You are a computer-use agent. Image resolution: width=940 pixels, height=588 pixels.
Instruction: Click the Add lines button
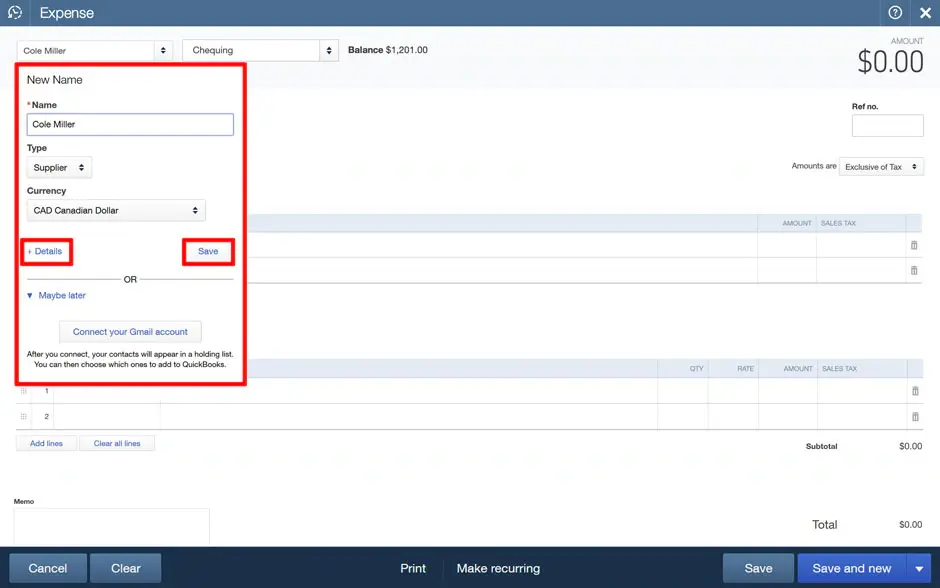click(x=46, y=444)
